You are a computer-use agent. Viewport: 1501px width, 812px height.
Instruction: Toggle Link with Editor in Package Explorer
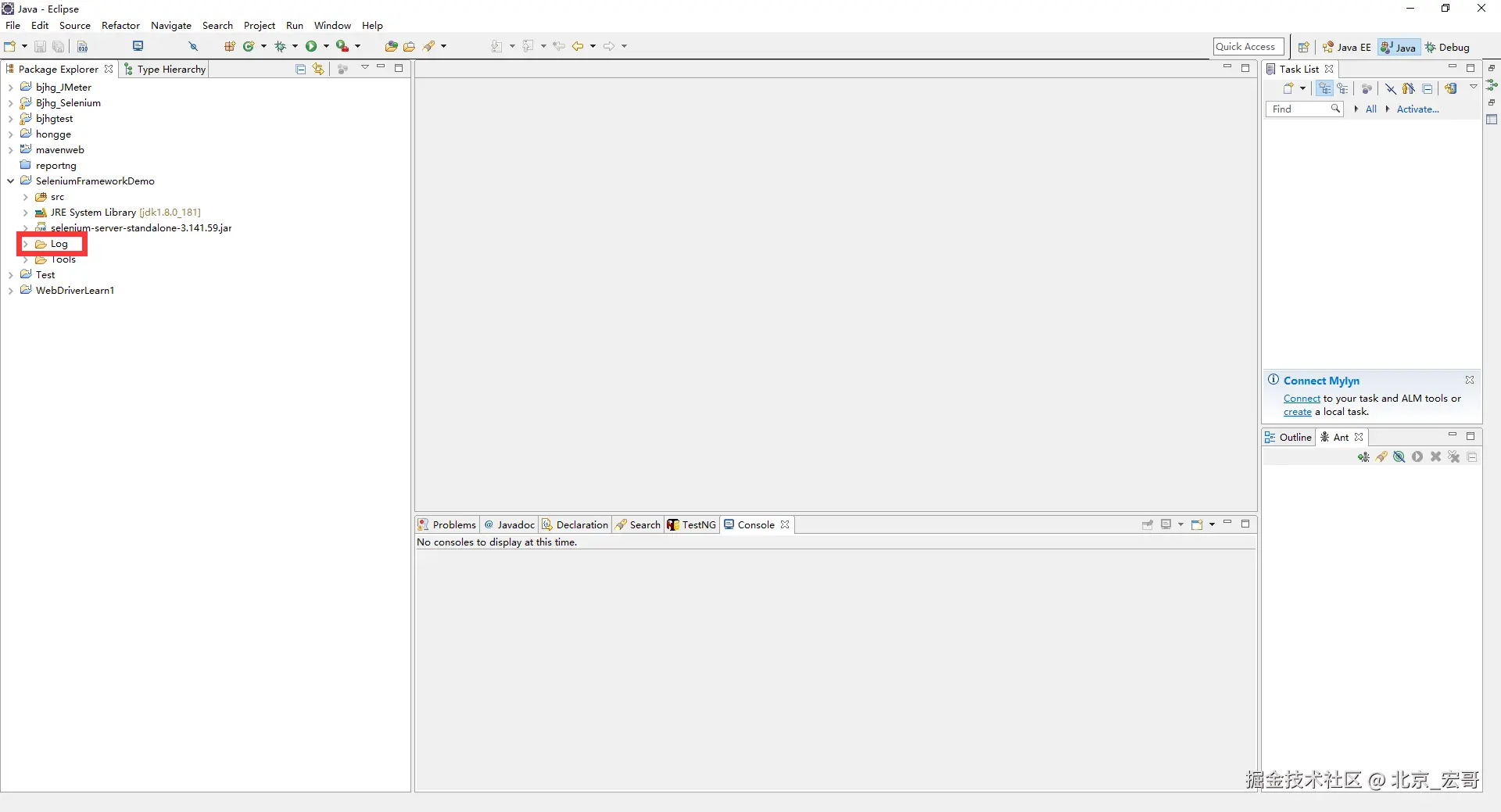click(318, 69)
